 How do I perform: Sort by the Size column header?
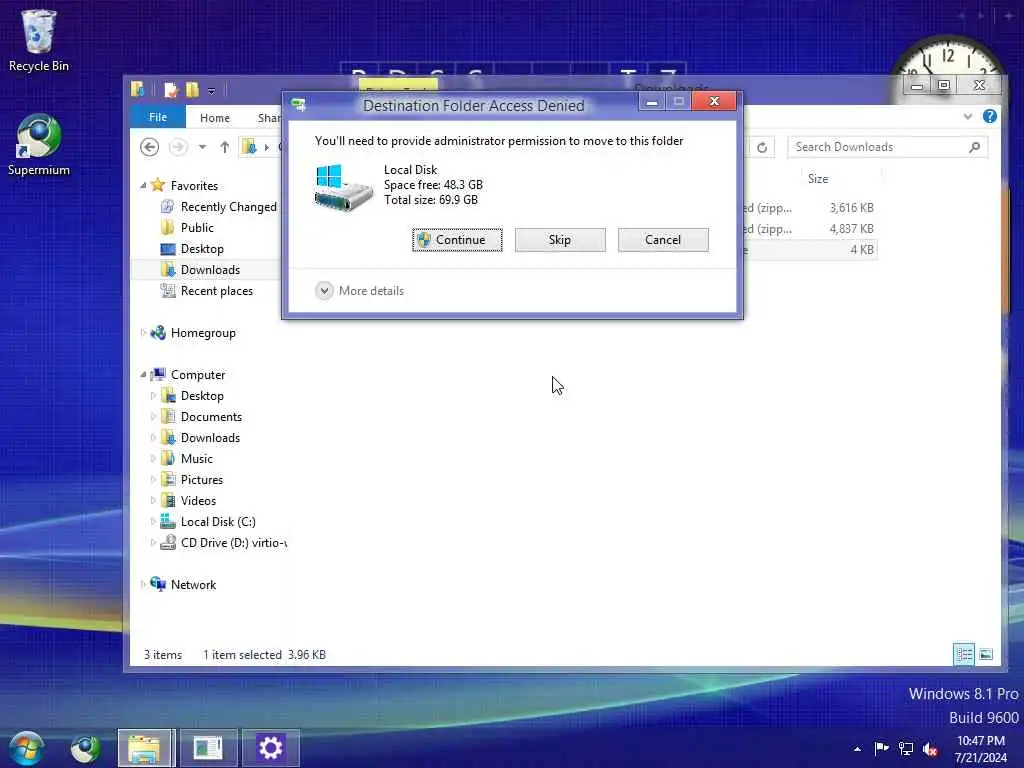(818, 178)
